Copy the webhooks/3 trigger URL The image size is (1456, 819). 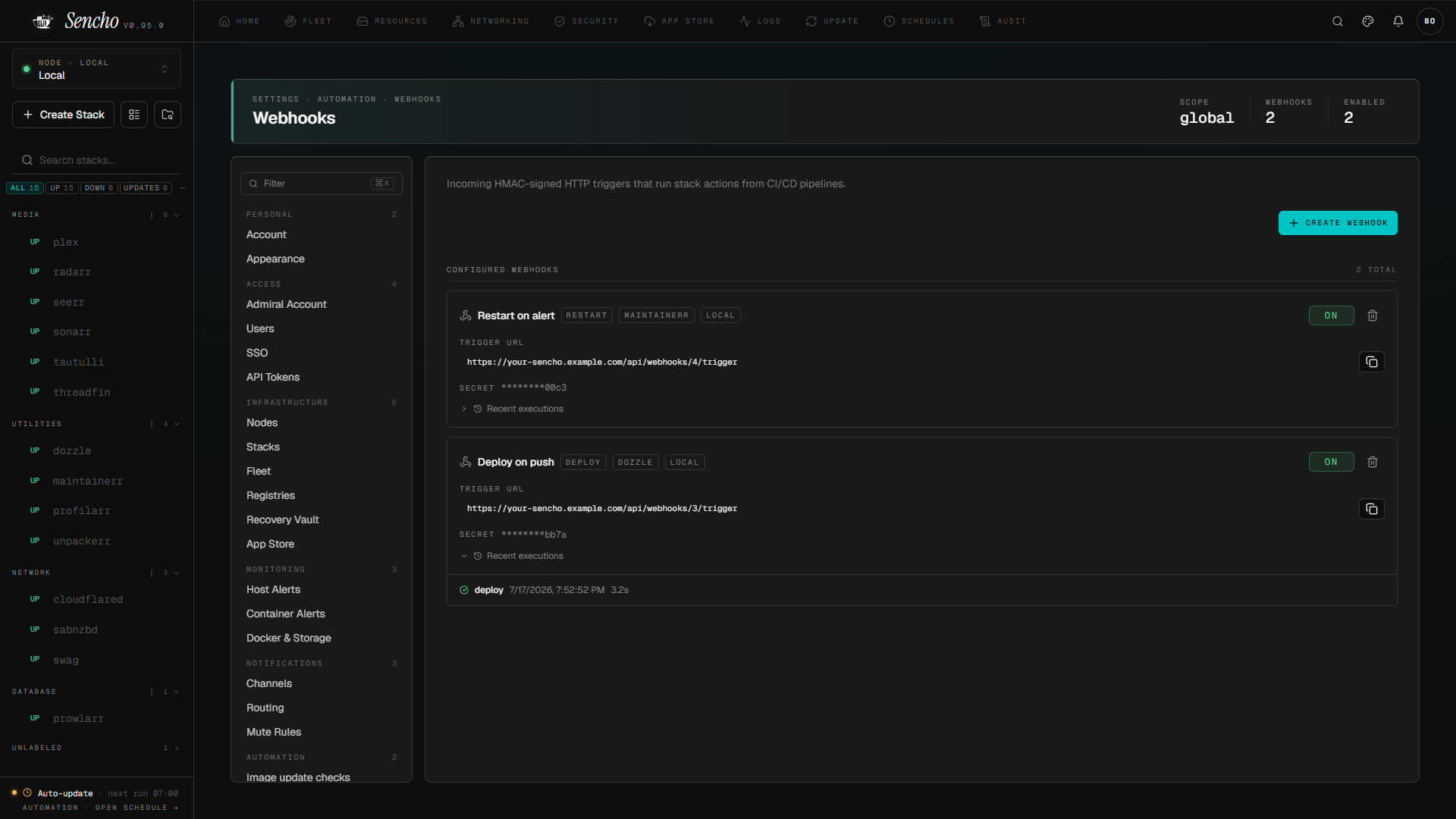coord(1372,509)
